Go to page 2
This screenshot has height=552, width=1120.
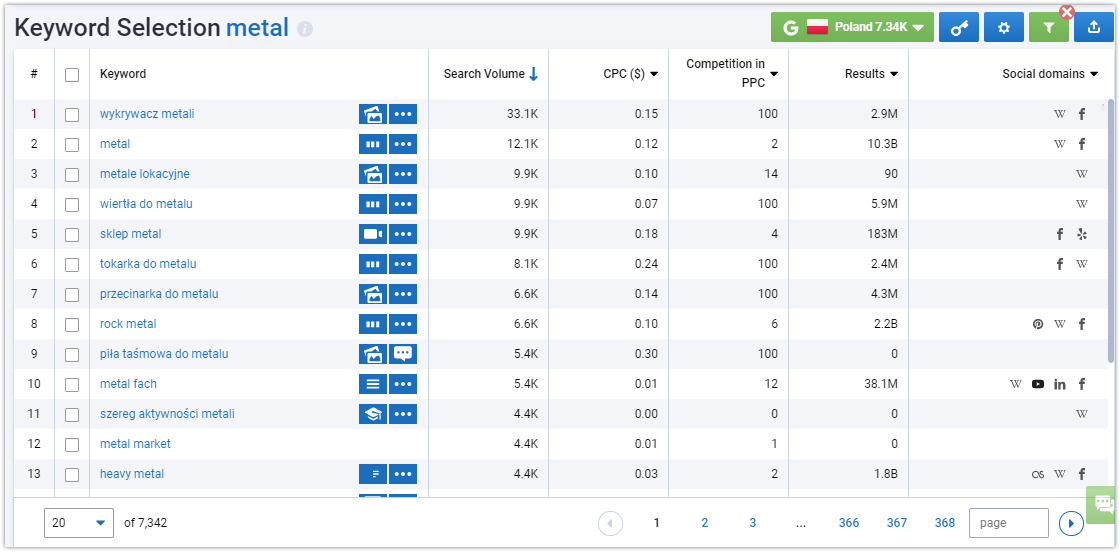704,523
